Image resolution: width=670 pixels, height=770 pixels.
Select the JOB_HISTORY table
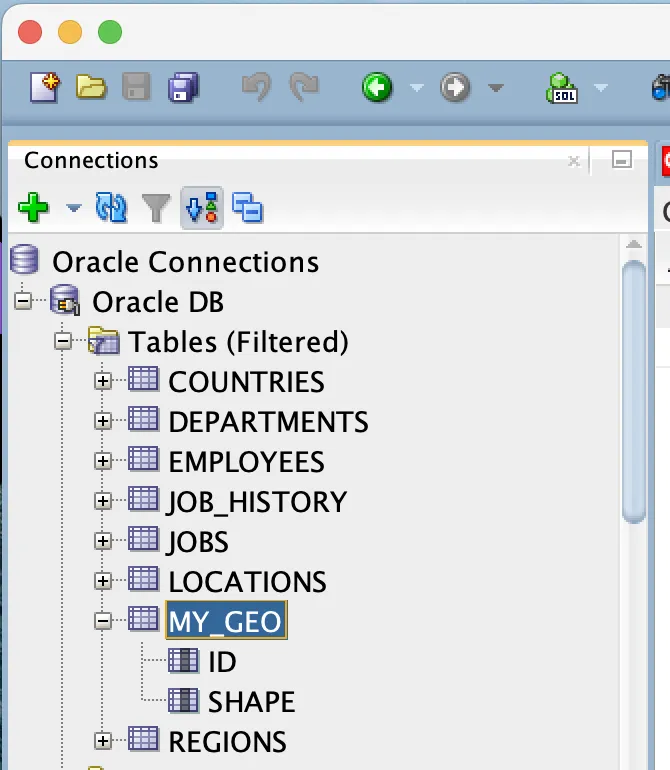coord(256,502)
